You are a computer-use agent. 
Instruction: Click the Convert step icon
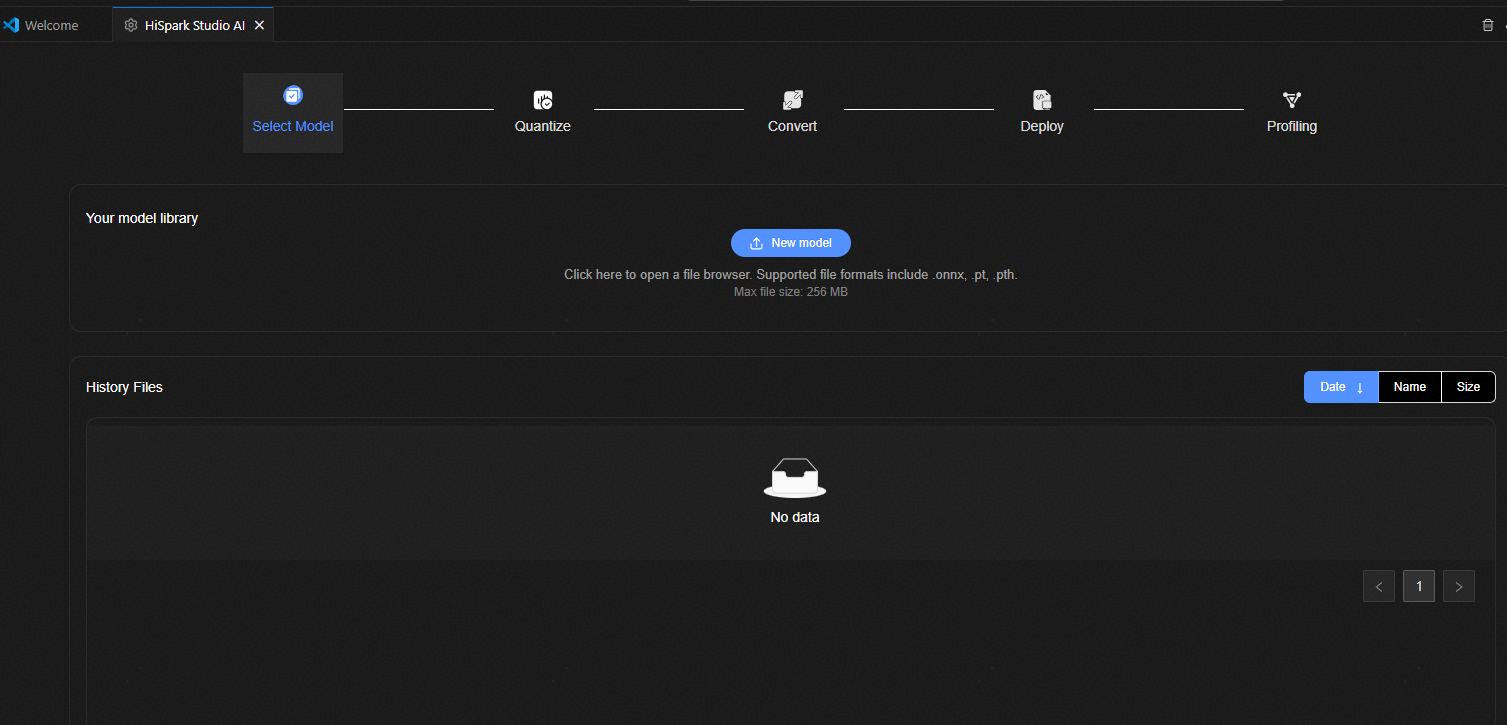793,100
